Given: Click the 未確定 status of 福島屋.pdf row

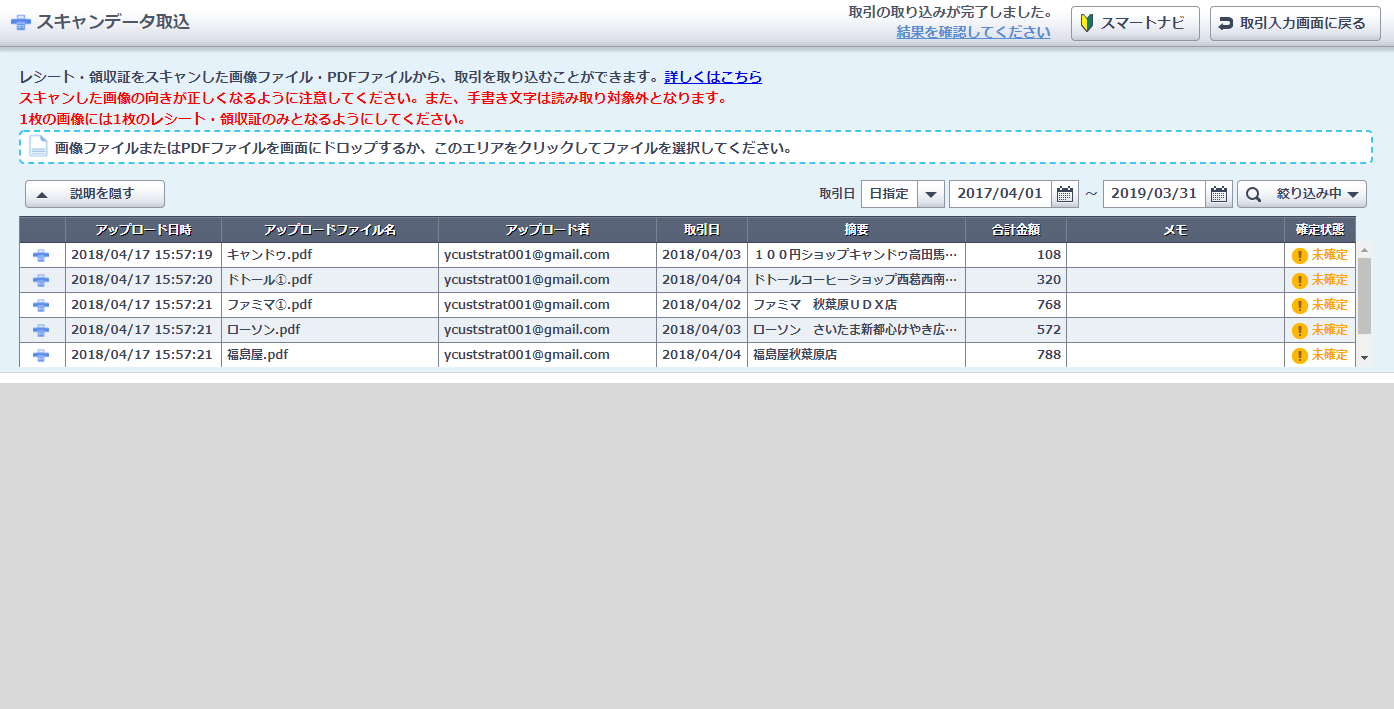Looking at the screenshot, I should tap(1330, 355).
